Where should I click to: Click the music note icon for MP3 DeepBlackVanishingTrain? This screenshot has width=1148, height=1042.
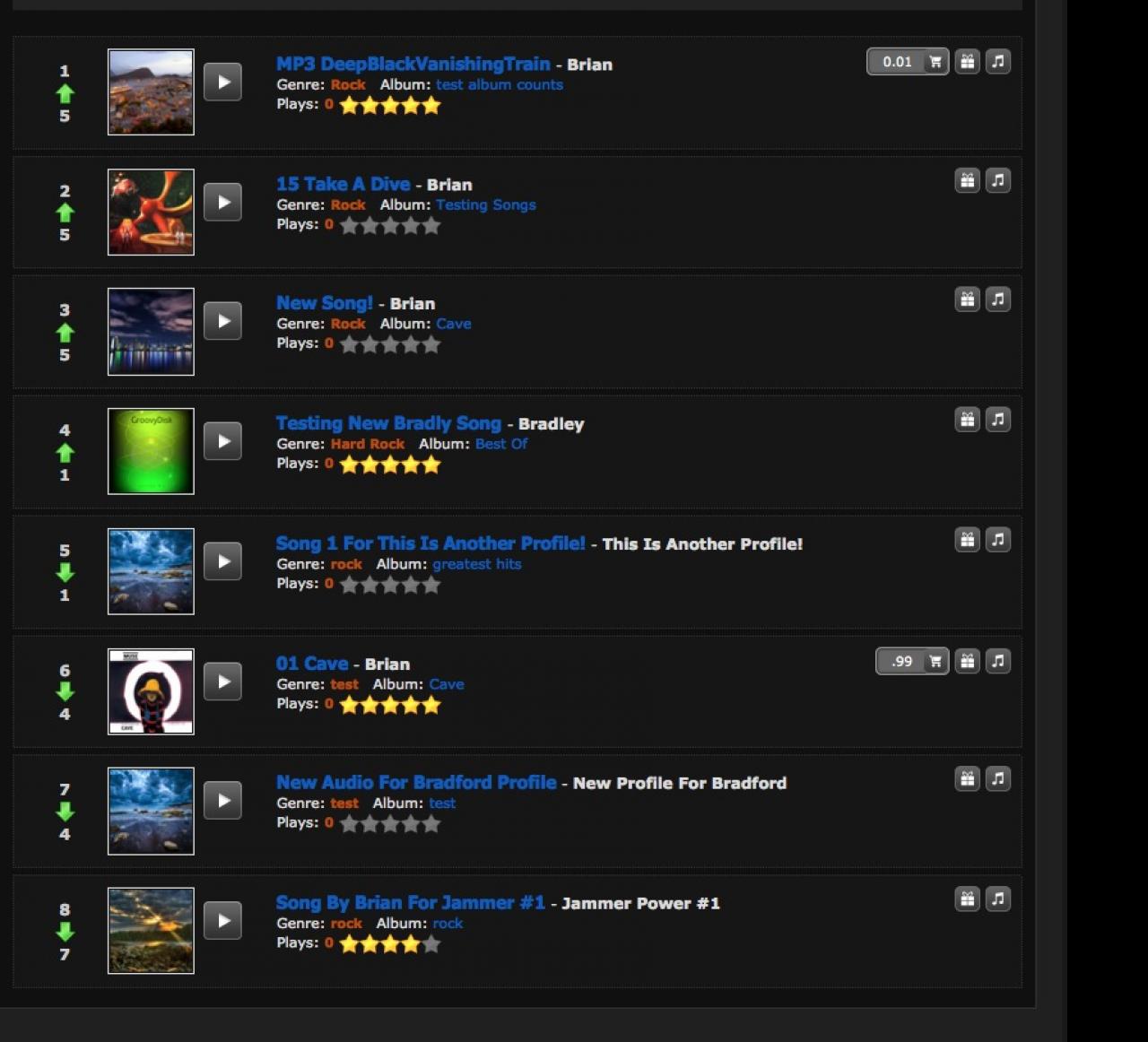(998, 62)
